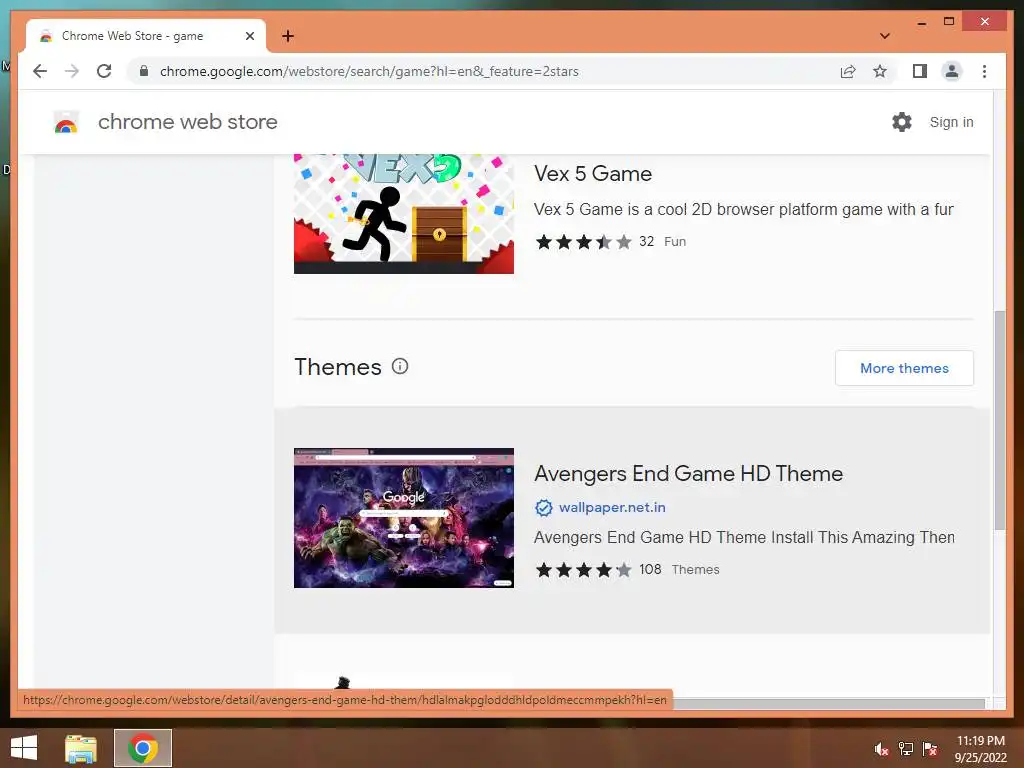
Task: Click the More themes button
Action: (904, 368)
